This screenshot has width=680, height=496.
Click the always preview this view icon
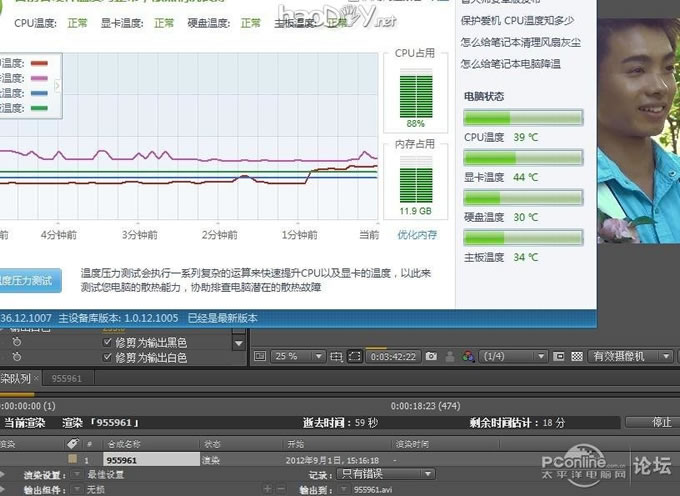(x=258, y=356)
